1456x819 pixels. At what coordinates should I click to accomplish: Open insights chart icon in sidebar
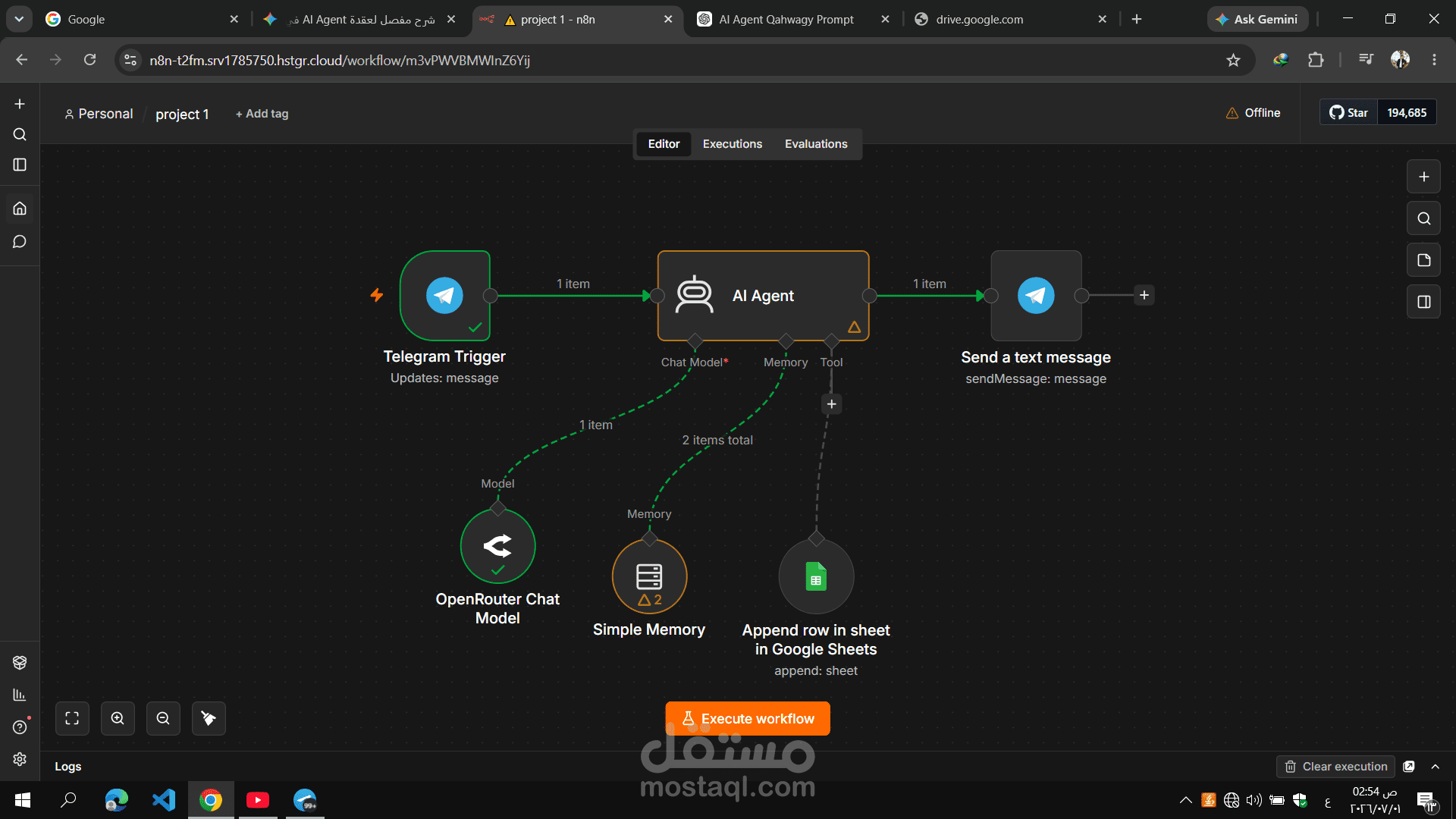coord(20,695)
